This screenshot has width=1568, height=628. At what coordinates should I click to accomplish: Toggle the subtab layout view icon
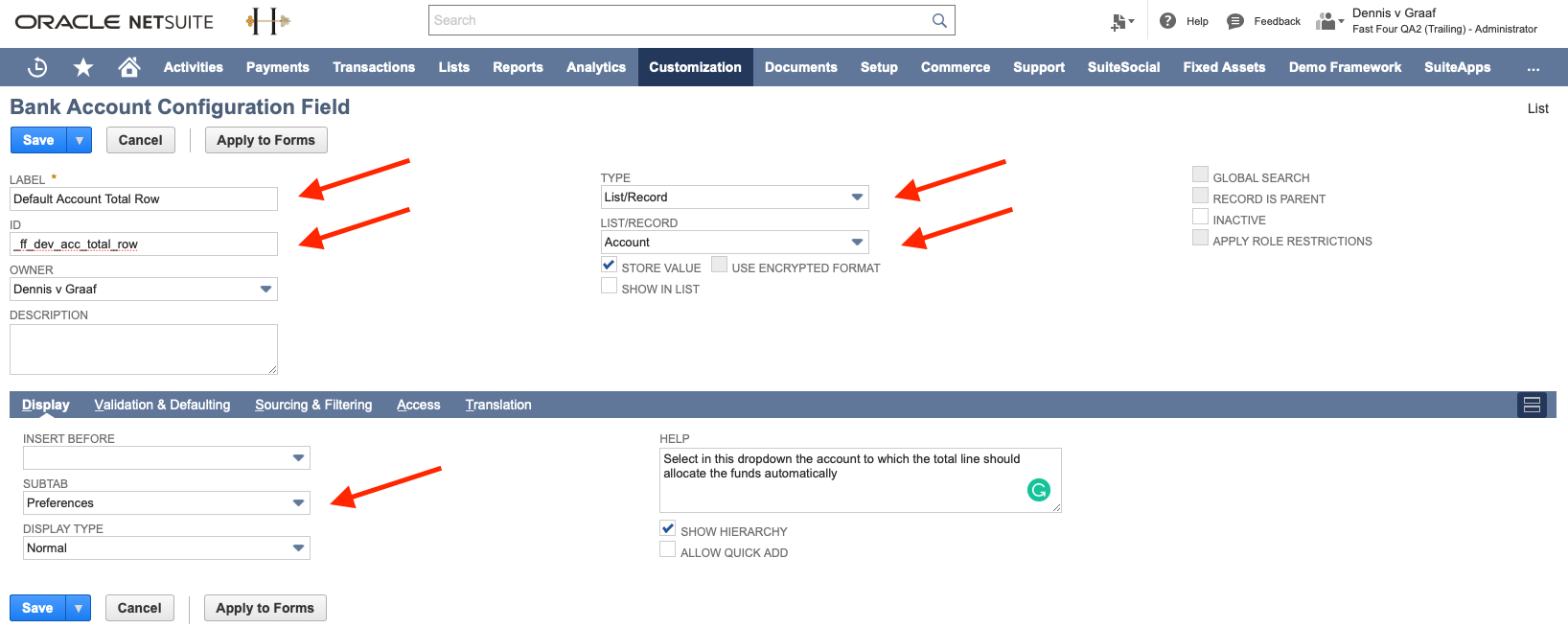(1532, 405)
